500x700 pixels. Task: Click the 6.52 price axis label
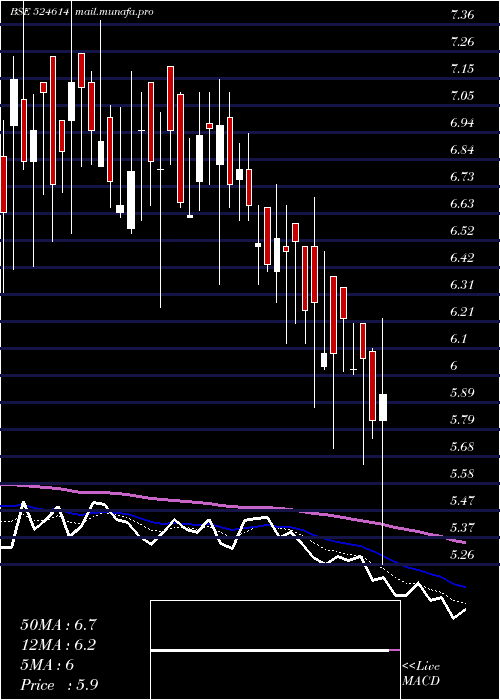(462, 231)
